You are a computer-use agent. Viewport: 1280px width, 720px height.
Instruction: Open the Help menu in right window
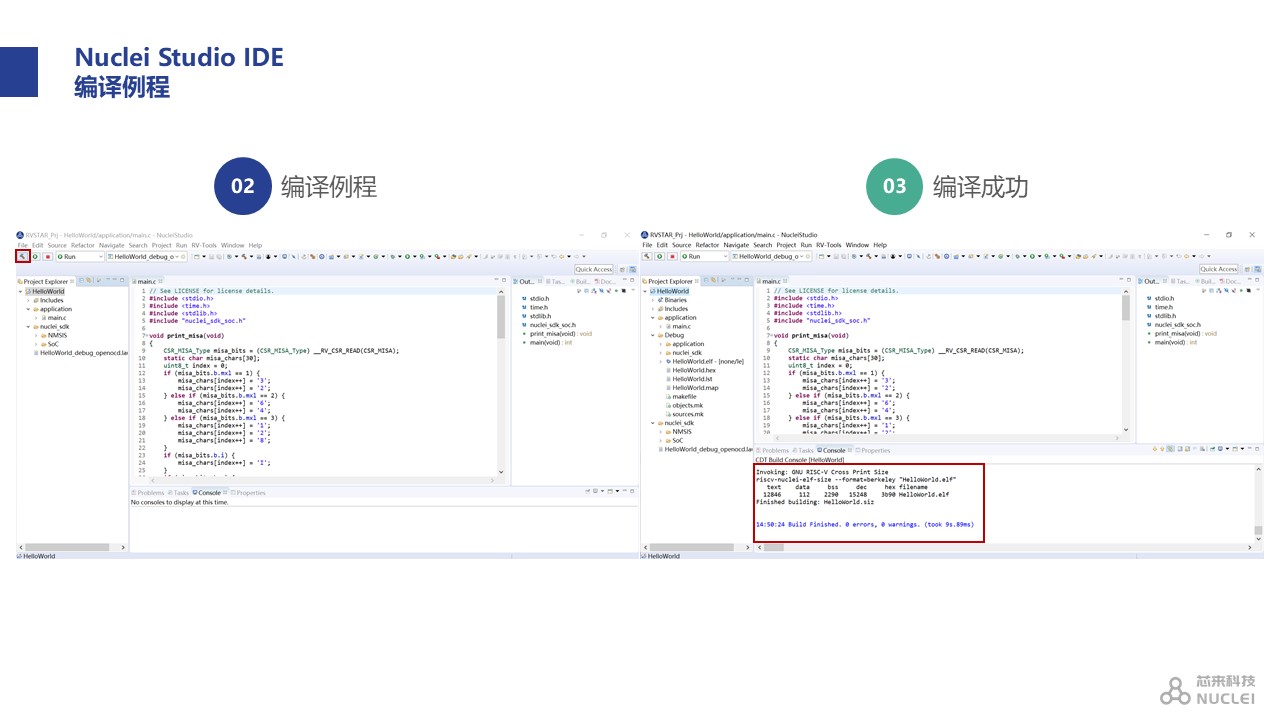(x=880, y=245)
